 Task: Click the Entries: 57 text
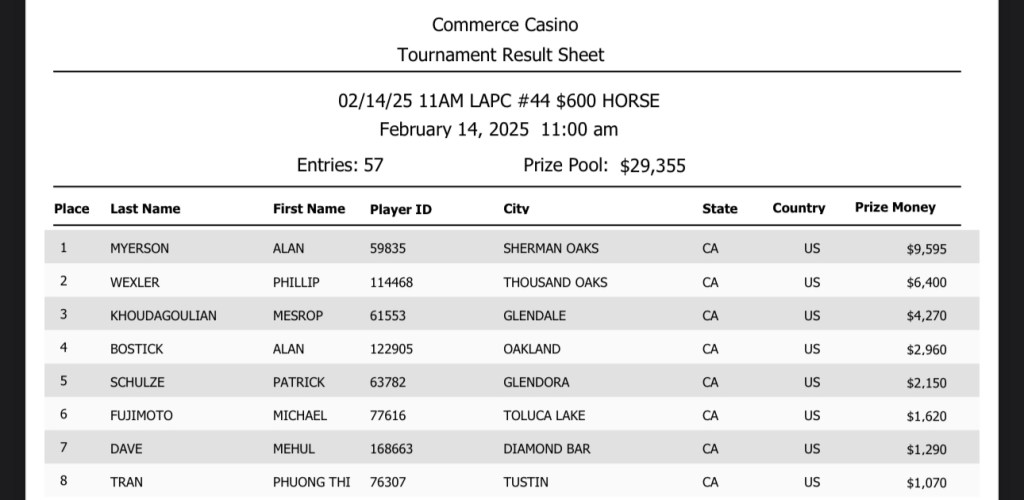(x=340, y=165)
